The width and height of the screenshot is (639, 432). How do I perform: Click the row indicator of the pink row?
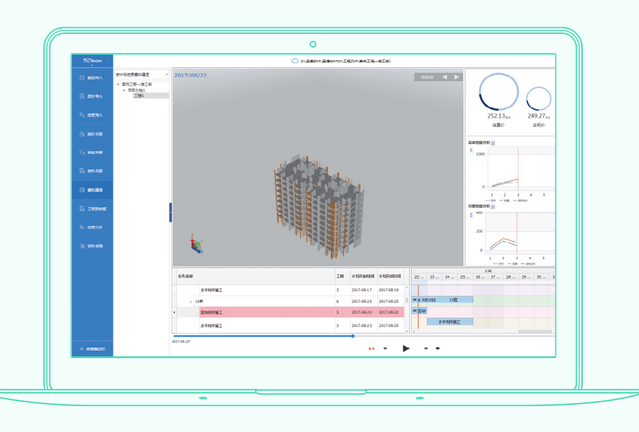tap(174, 312)
